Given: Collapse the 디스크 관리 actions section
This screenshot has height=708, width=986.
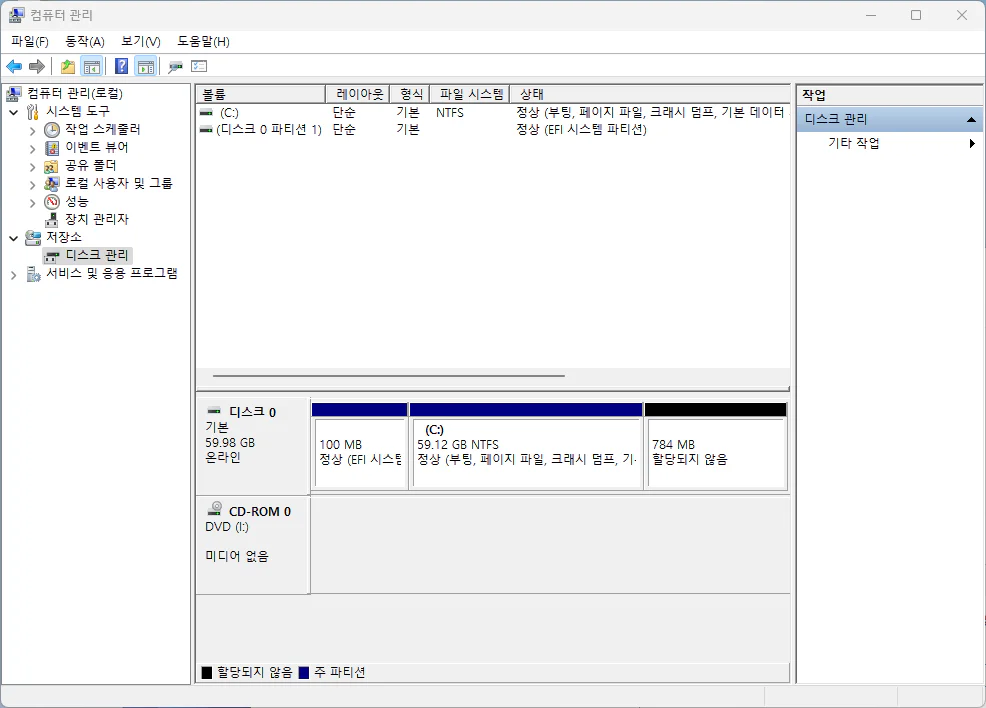Looking at the screenshot, I should [971, 119].
